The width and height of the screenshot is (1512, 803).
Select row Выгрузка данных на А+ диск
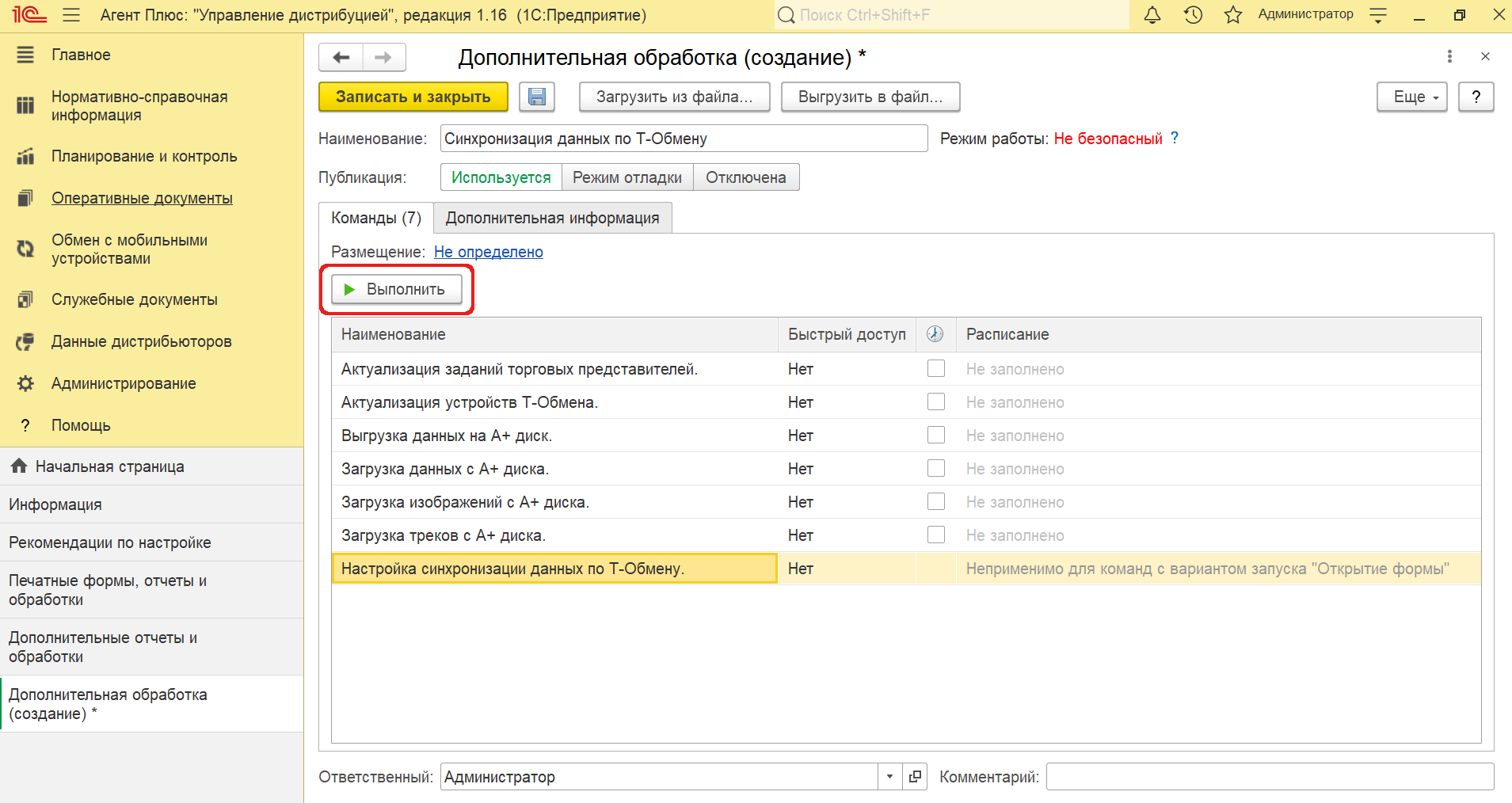pos(906,436)
